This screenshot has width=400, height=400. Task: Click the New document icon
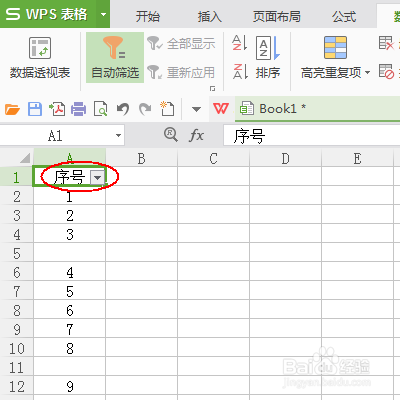click(x=167, y=109)
